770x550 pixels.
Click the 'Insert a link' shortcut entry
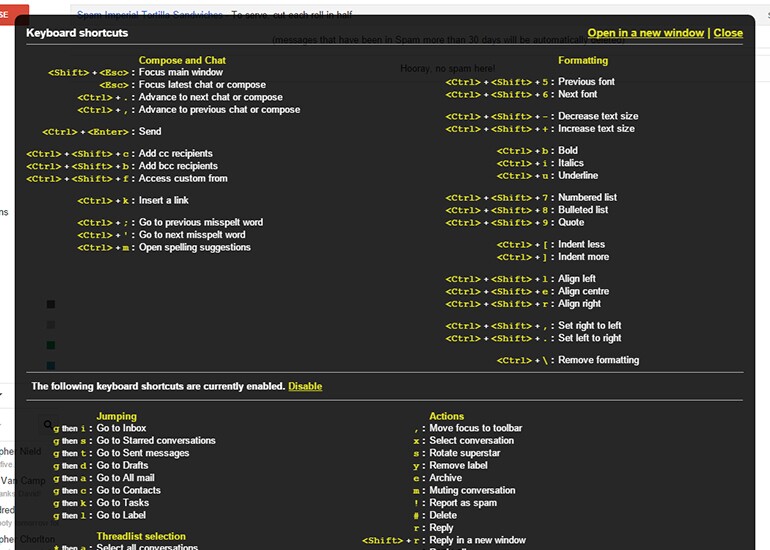tap(133, 200)
